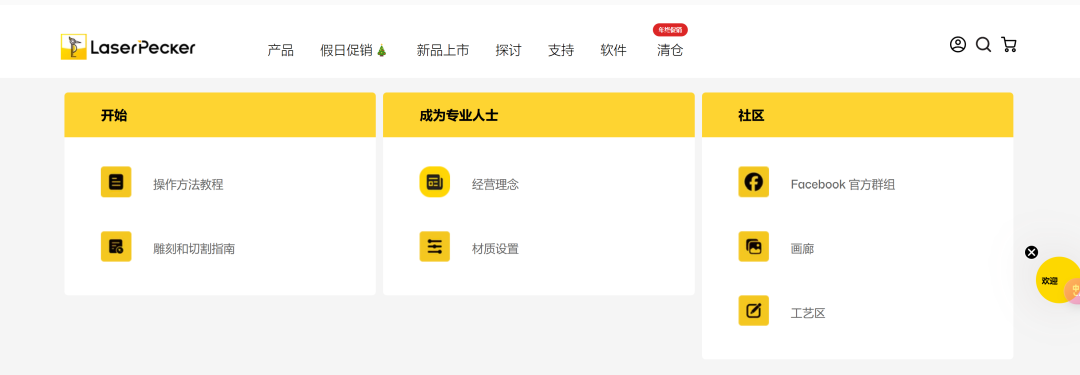Image resolution: width=1080 pixels, height=375 pixels.
Task: Close the welcome popup bubble
Action: [1031, 252]
